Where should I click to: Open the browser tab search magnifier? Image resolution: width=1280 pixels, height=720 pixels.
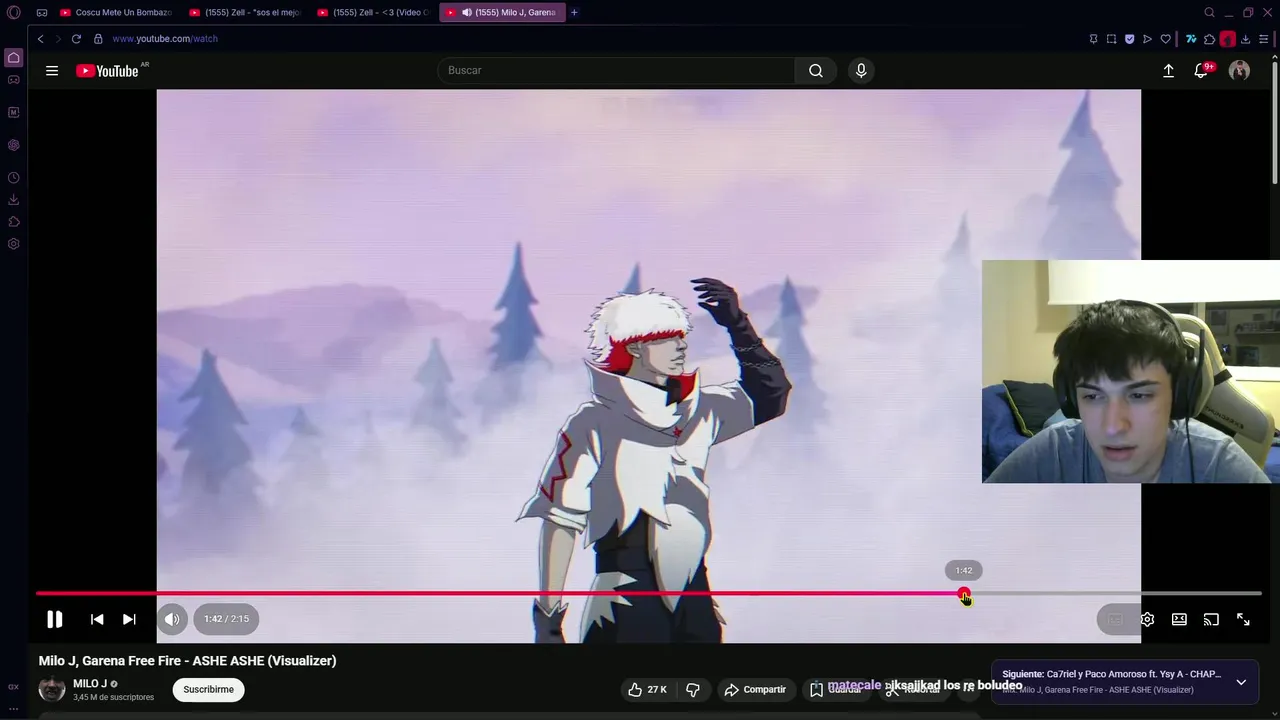[x=1209, y=12]
